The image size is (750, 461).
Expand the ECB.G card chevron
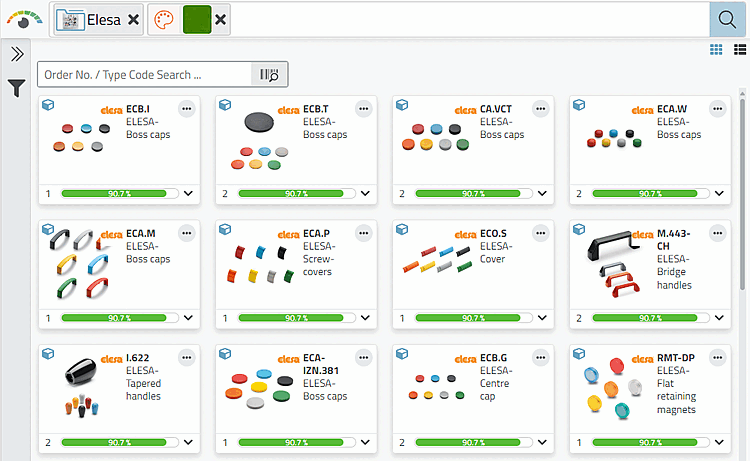542,442
